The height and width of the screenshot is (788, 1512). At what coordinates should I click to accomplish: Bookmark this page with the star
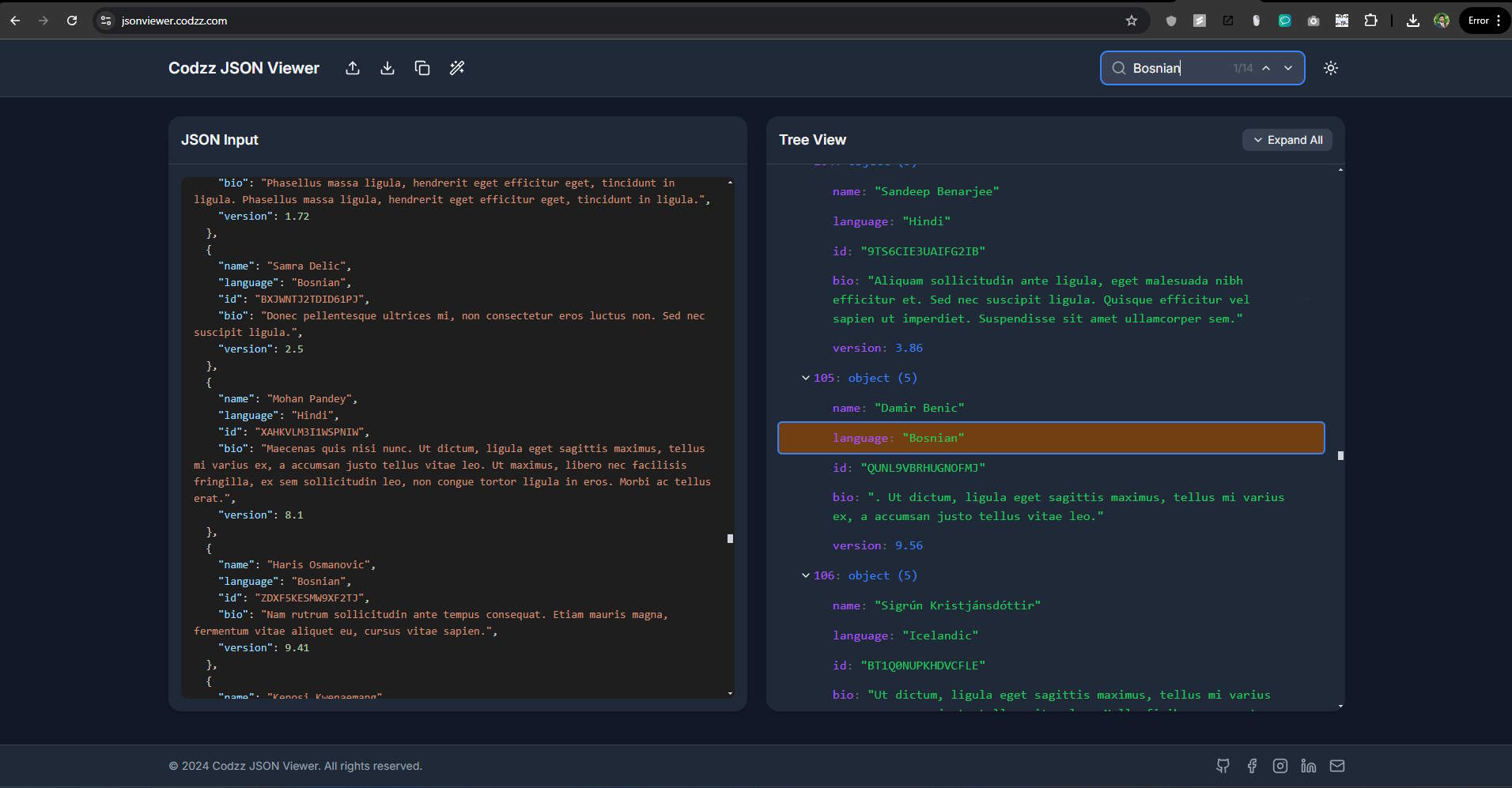[x=1132, y=21]
